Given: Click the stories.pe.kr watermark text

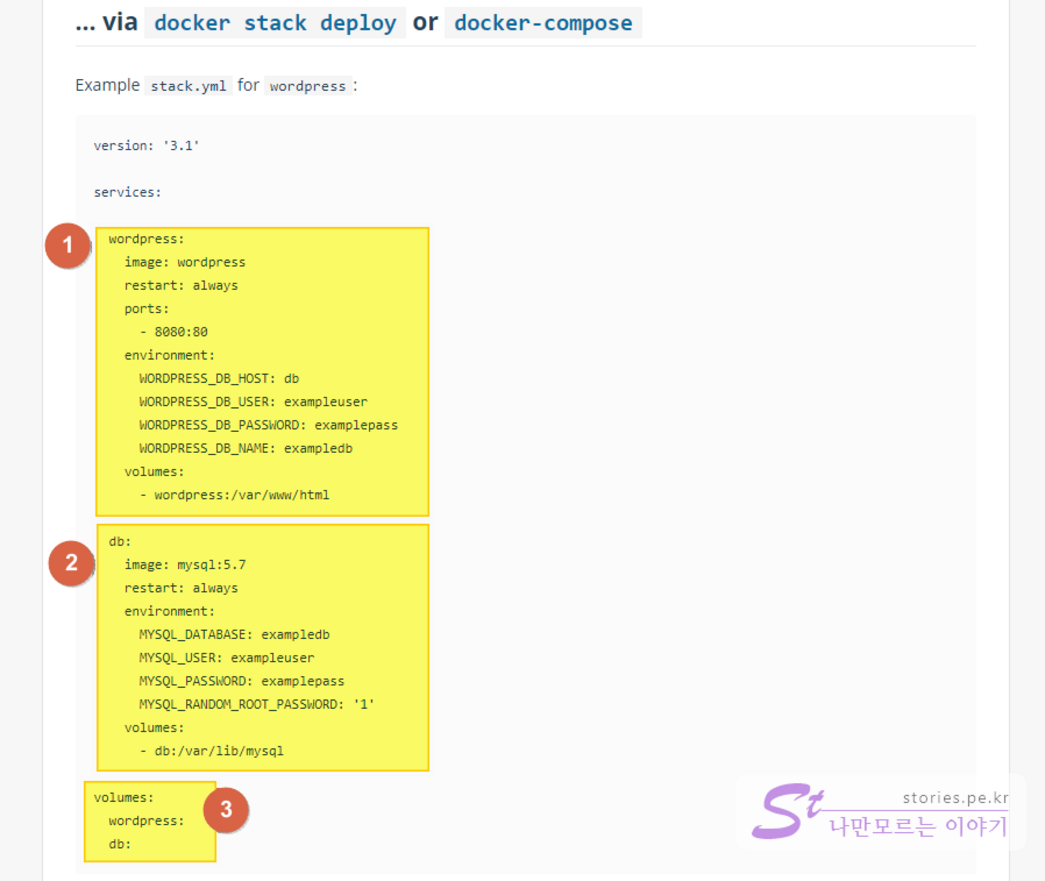Looking at the screenshot, I should [955, 797].
